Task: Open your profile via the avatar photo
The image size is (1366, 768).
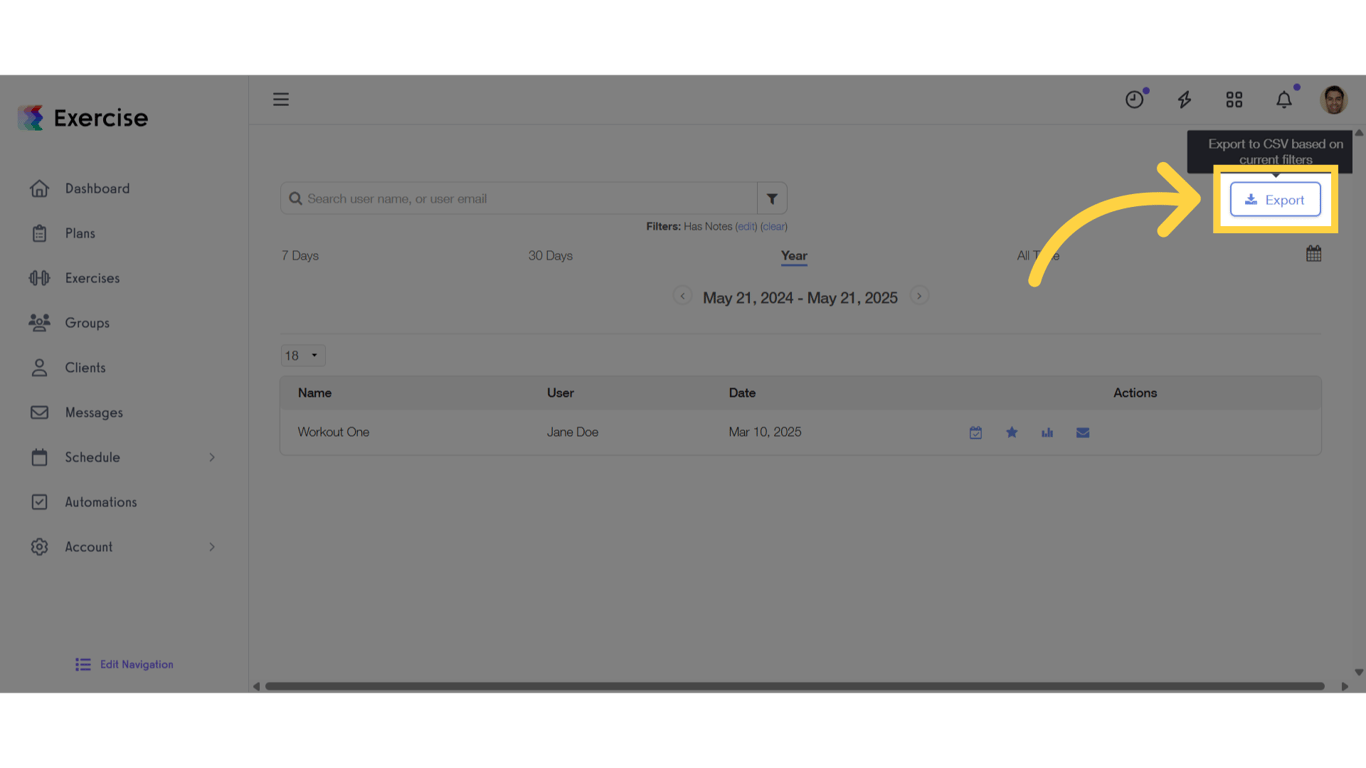Action: pyautogui.click(x=1333, y=99)
